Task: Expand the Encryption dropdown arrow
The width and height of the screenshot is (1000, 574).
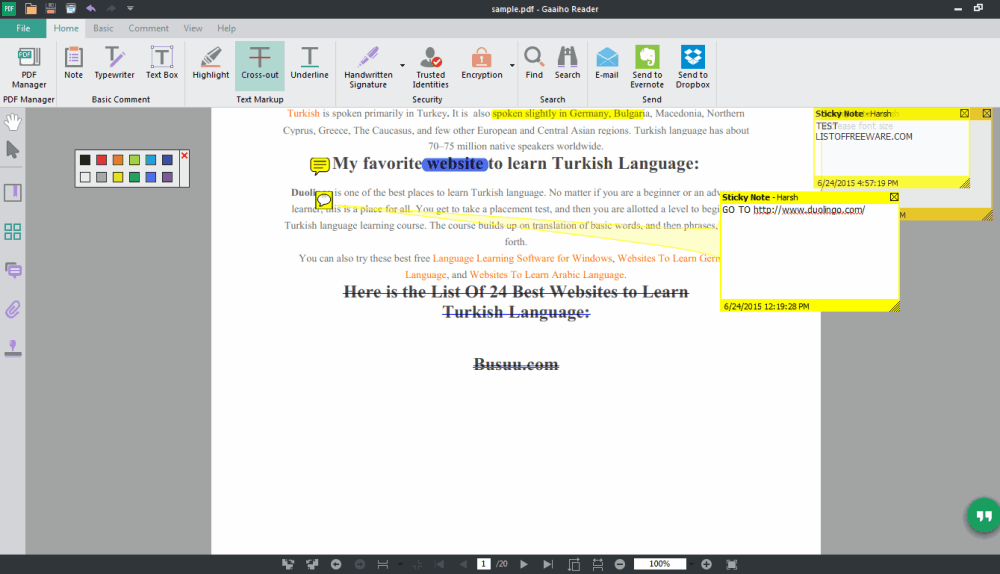Action: tap(512, 65)
